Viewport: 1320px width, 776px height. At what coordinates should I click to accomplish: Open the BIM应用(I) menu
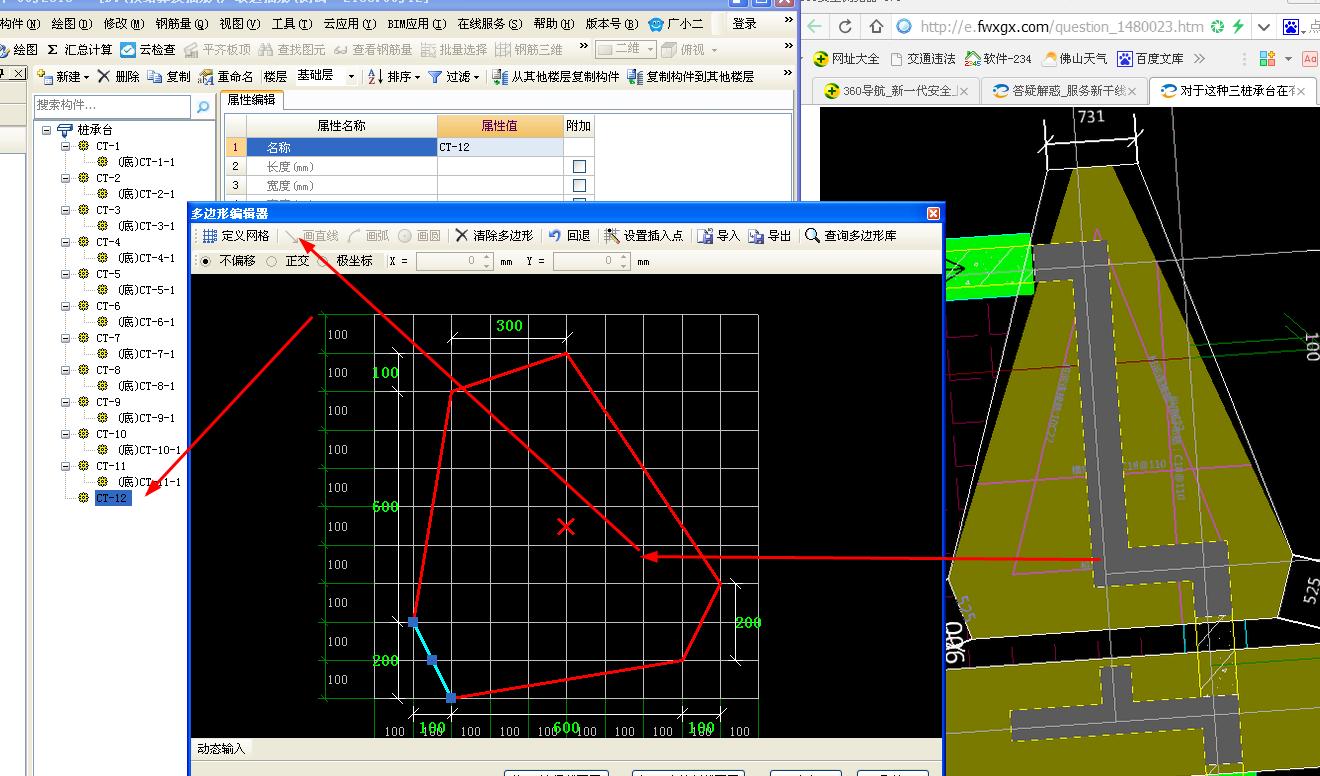pyautogui.click(x=416, y=23)
